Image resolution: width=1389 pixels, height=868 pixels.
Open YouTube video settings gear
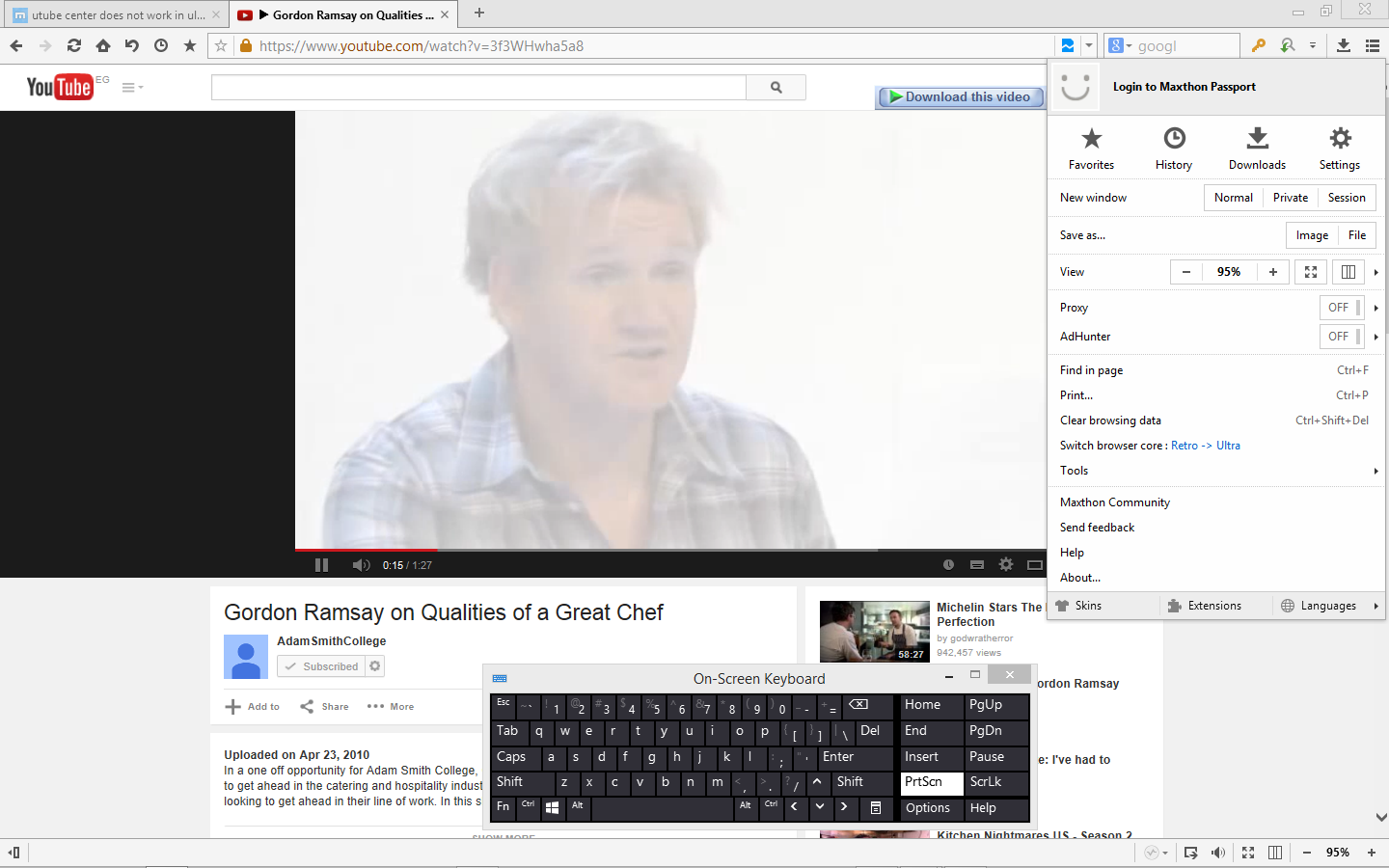pos(1006,565)
